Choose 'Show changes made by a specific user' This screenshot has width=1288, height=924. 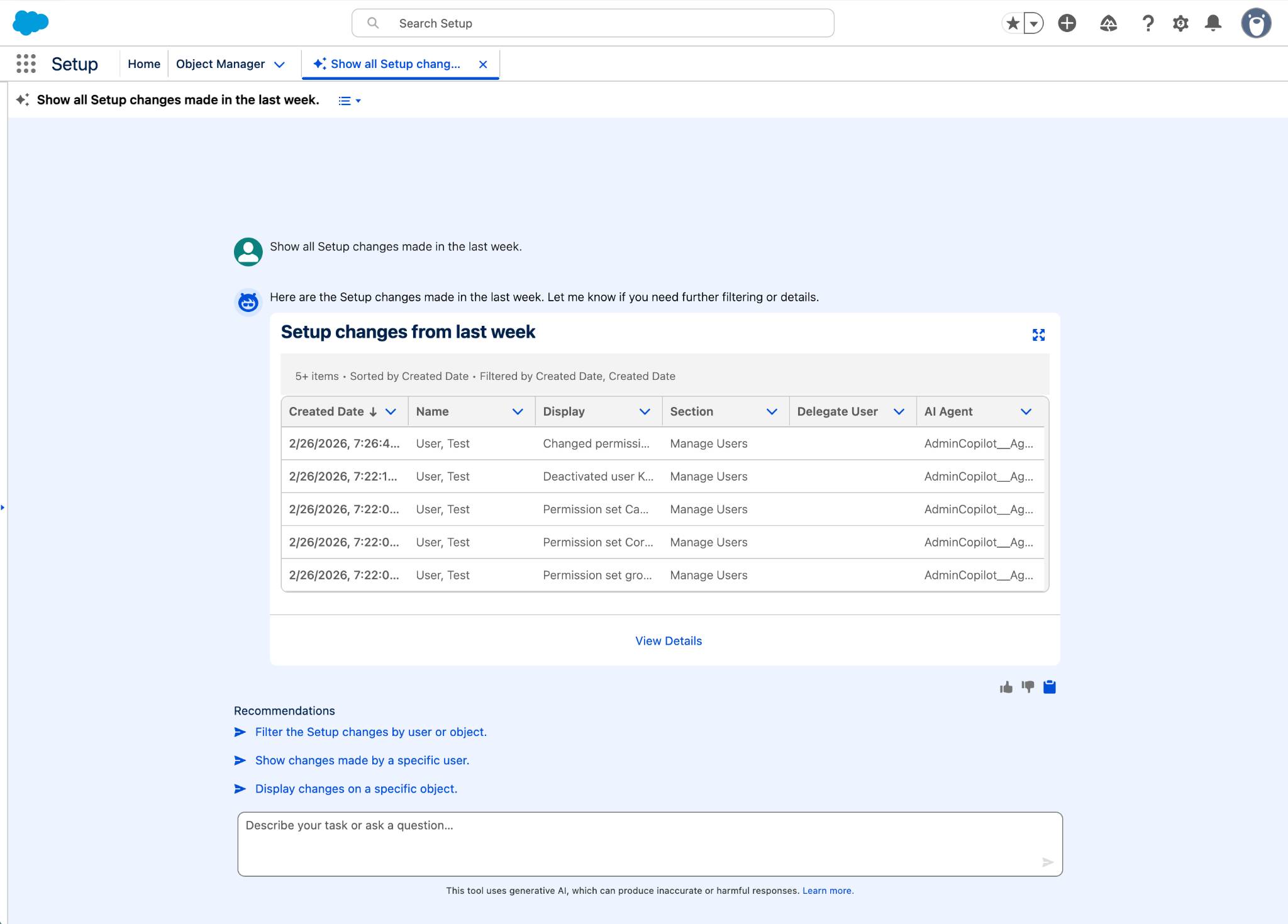[x=362, y=760]
